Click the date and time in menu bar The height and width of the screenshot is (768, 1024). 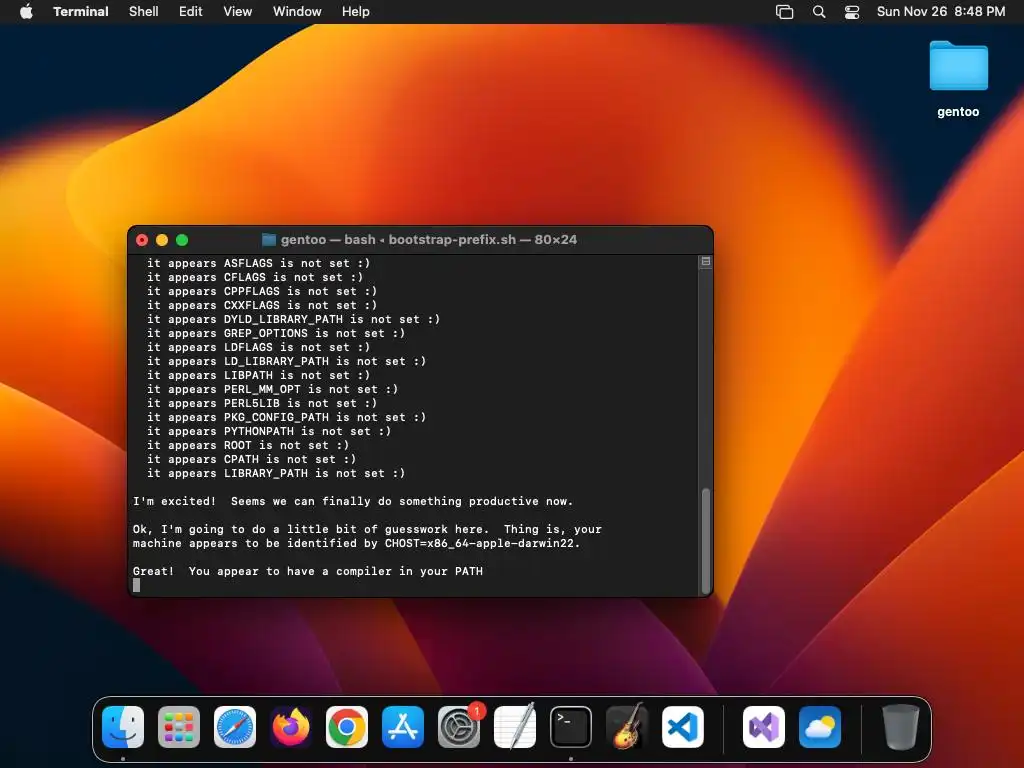point(941,12)
